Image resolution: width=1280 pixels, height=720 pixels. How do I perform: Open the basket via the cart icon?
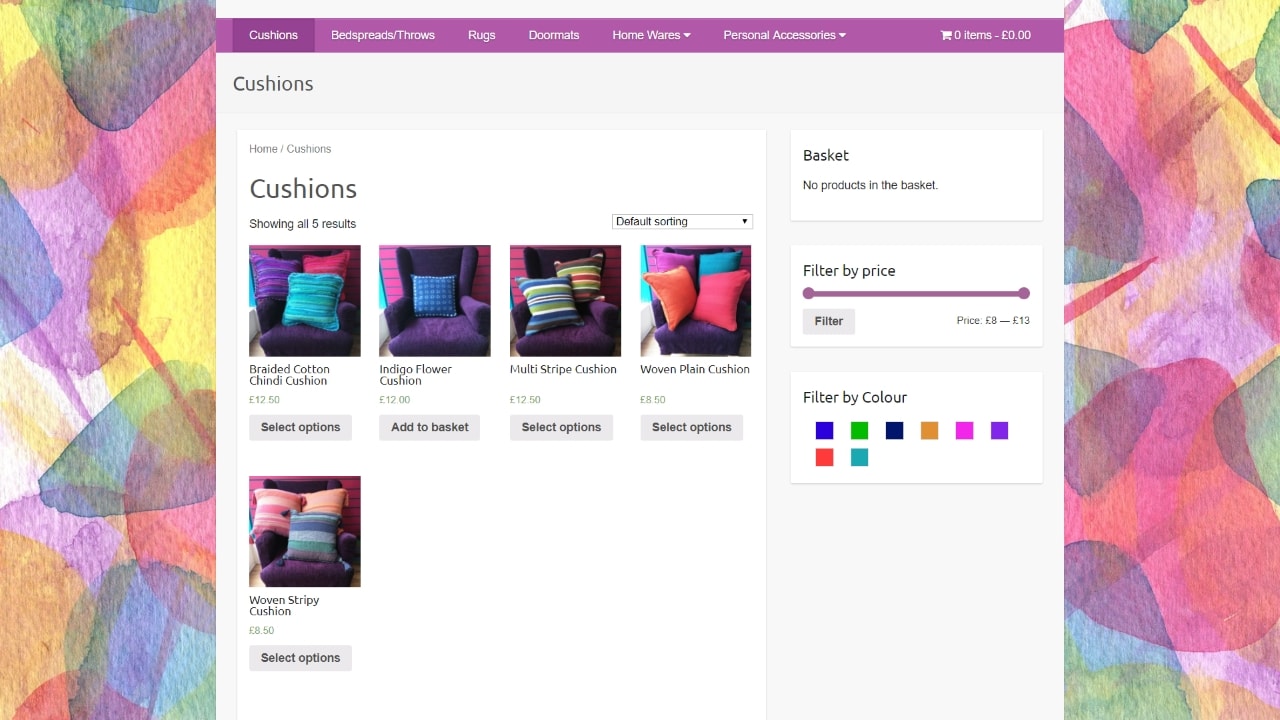tap(985, 34)
